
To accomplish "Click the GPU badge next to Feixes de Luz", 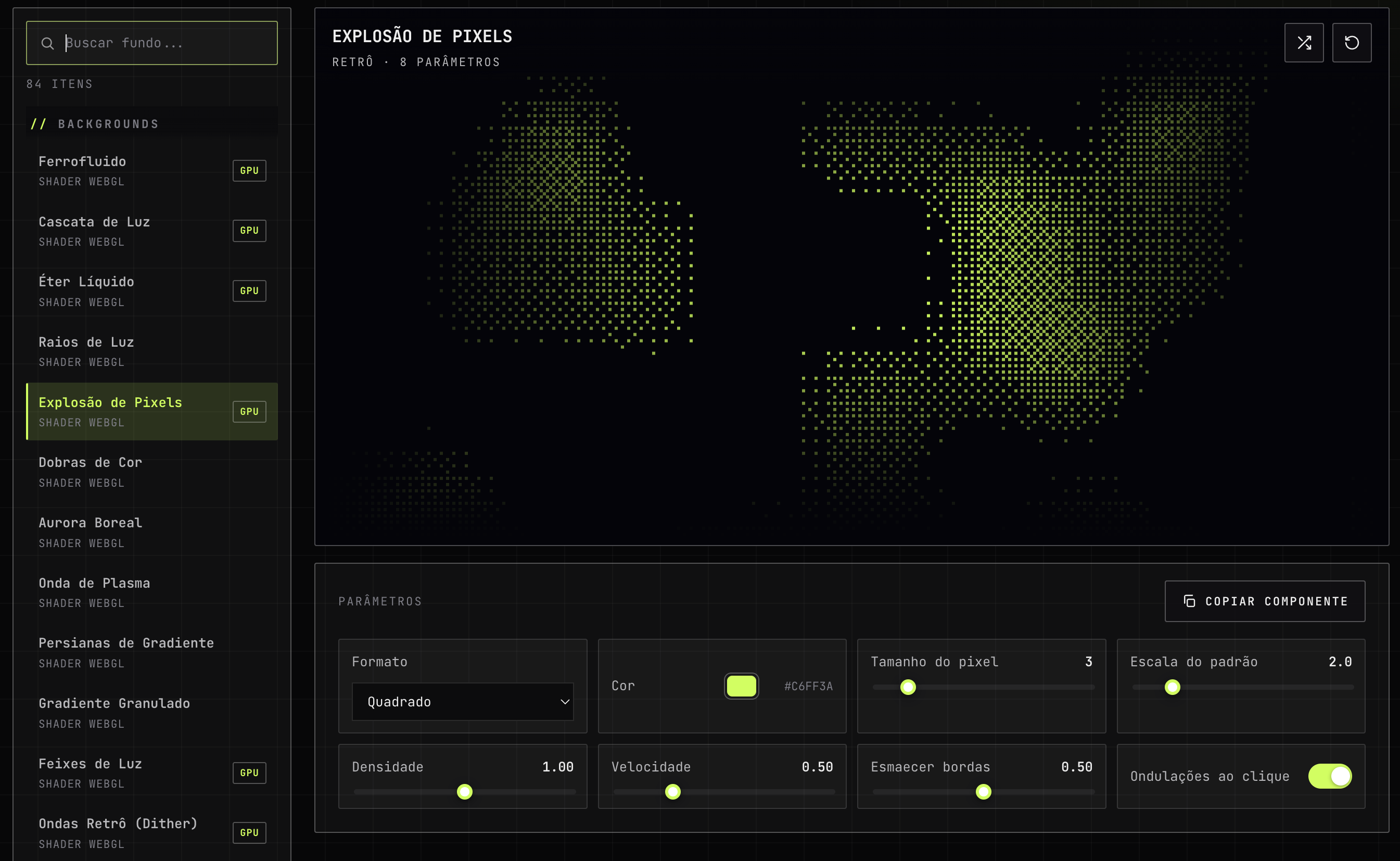I will [x=249, y=773].
